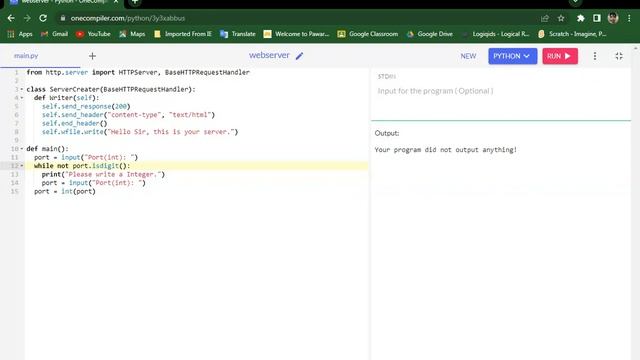The height and width of the screenshot is (360, 640).
Task: Open the Maps bookmark
Action: [132, 34]
